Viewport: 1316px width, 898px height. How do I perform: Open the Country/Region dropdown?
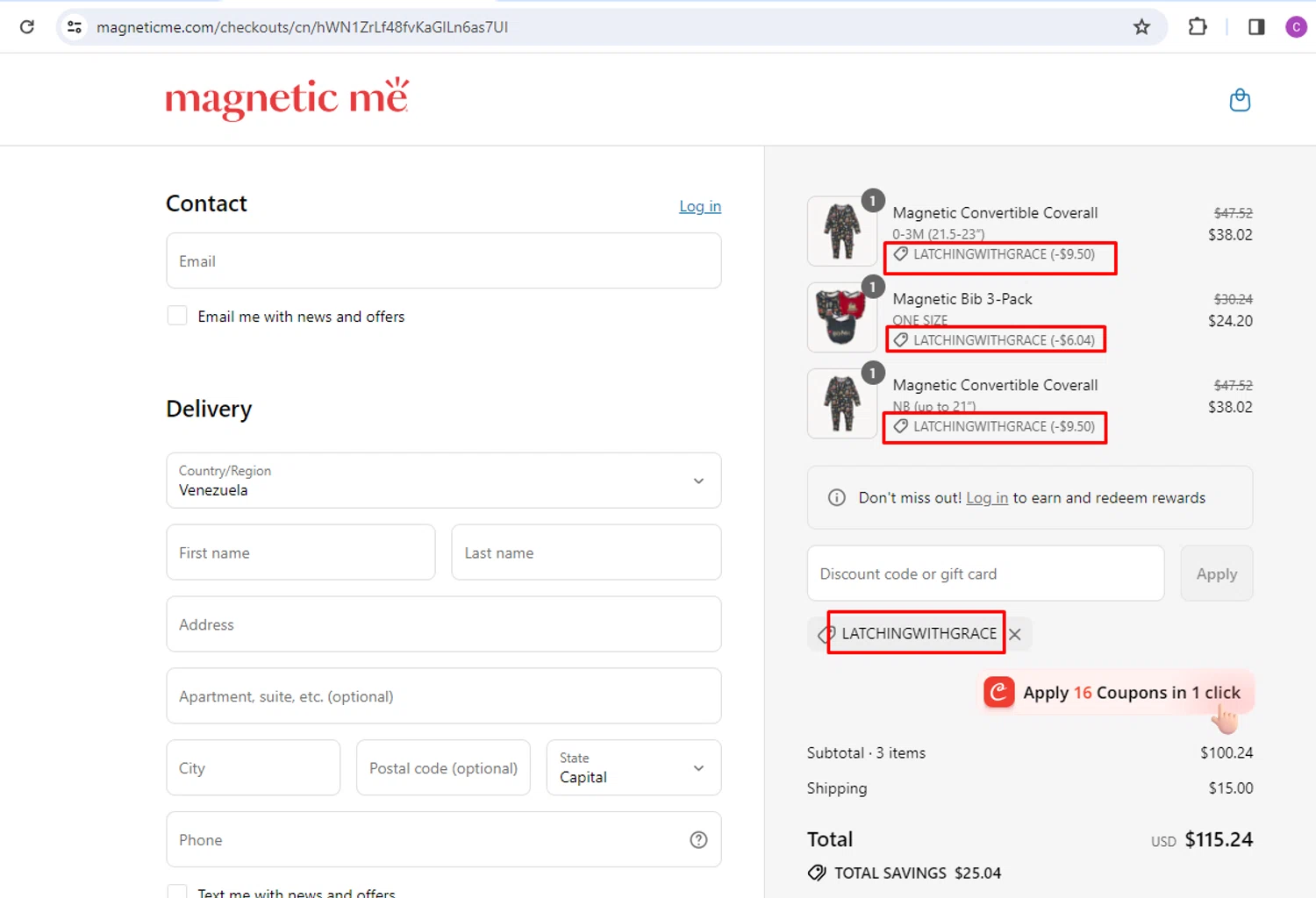(444, 481)
